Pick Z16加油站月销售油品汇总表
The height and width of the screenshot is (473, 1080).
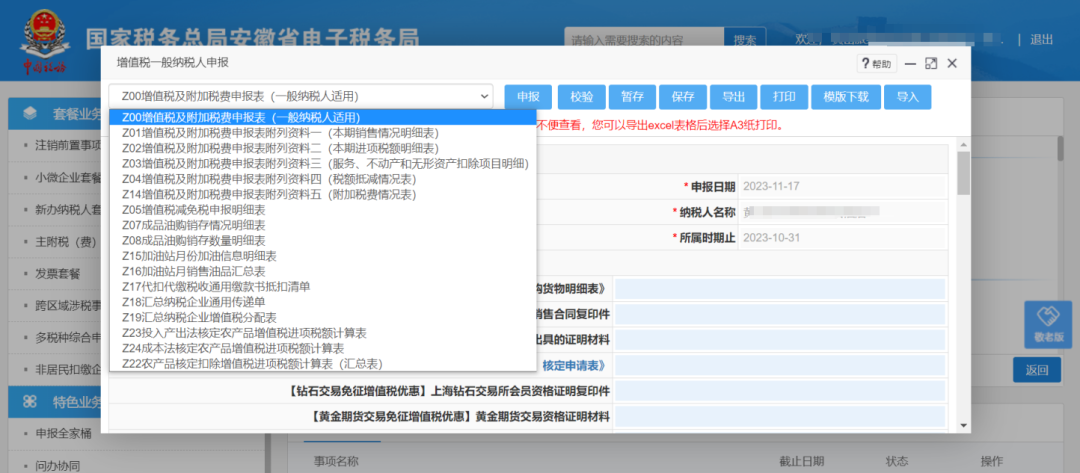click(x=322, y=271)
